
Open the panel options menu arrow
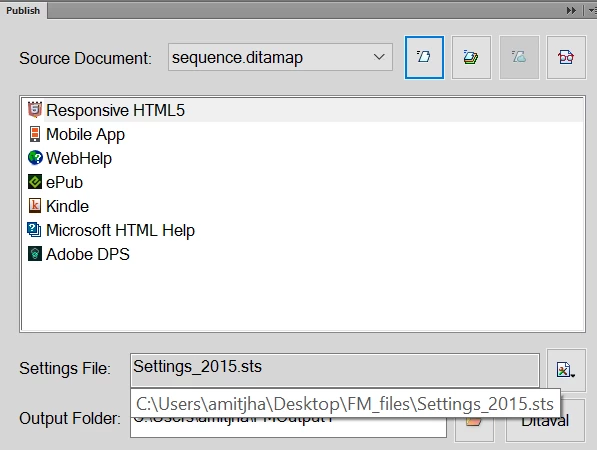tap(592, 10)
